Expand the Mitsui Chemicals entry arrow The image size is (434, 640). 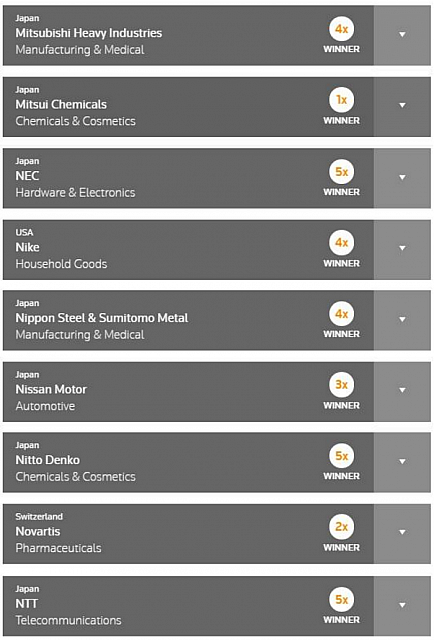pyautogui.click(x=402, y=106)
